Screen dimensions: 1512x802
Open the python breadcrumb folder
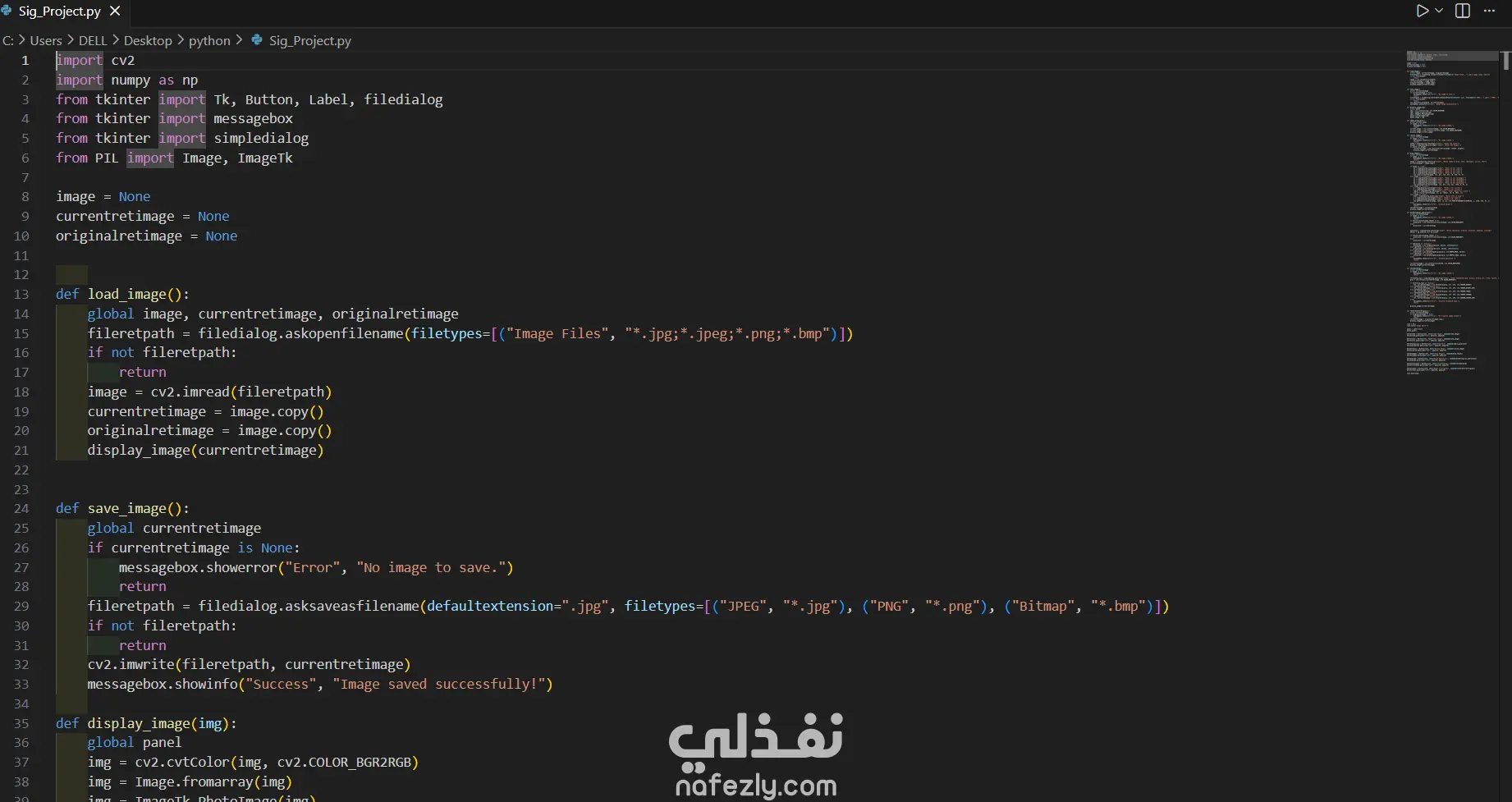click(x=209, y=40)
